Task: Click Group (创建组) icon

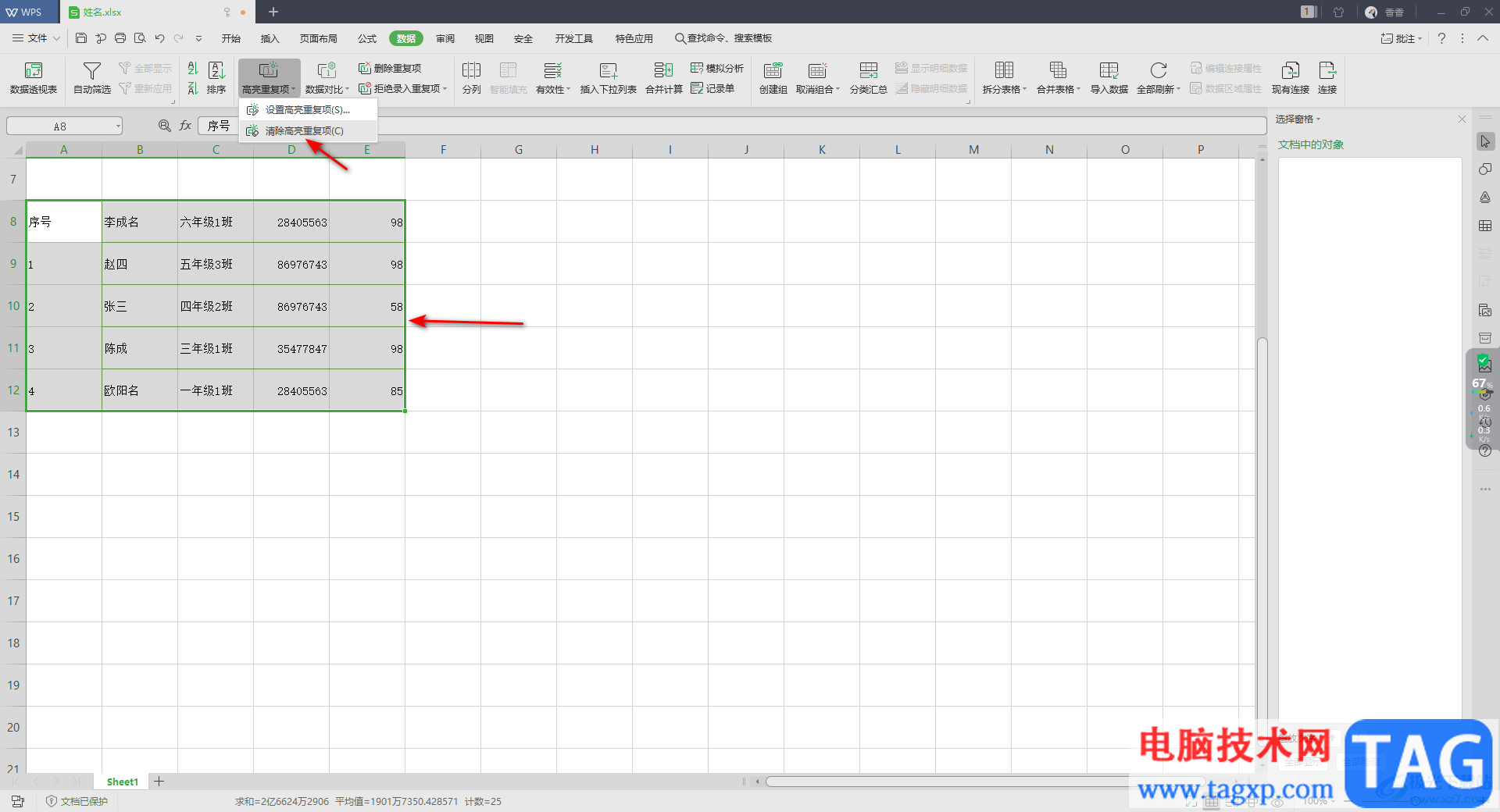Action: 773,70
